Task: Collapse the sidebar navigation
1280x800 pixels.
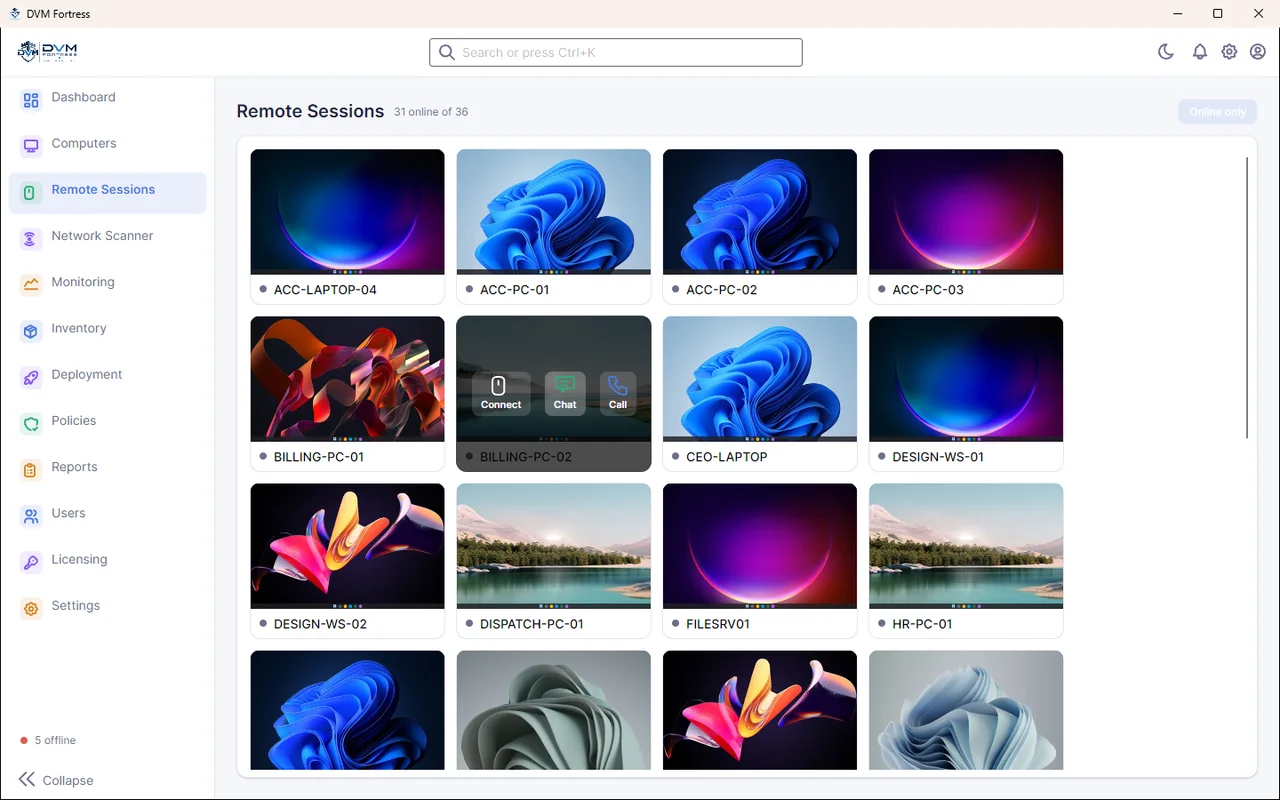Action: 56,780
